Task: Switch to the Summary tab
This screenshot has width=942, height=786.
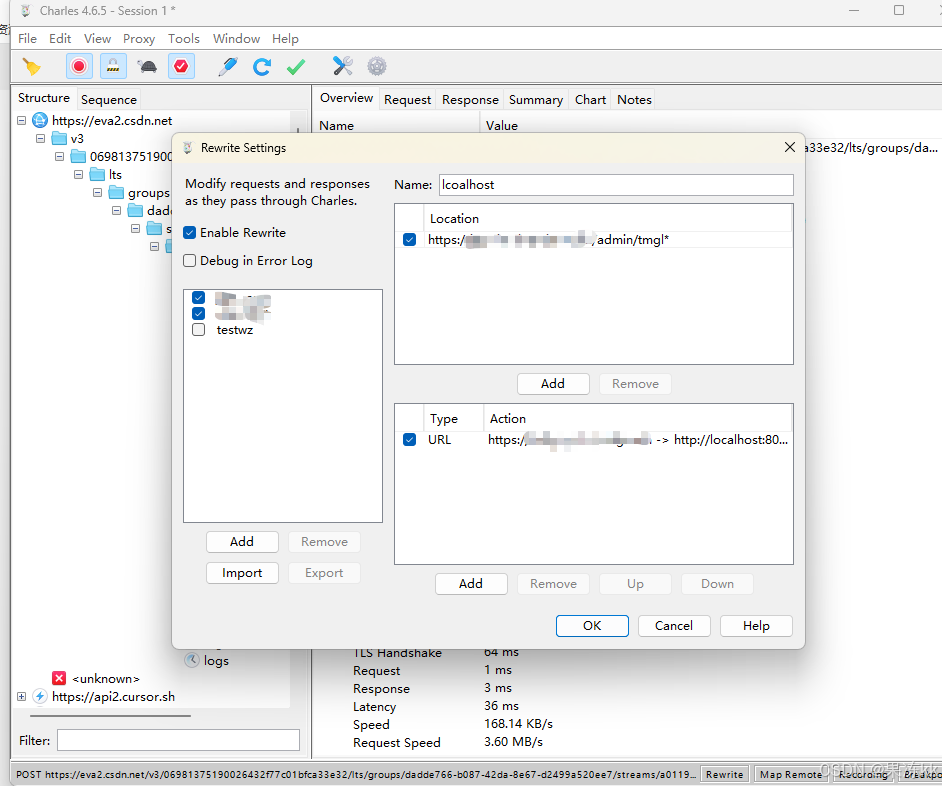Action: coord(536,100)
